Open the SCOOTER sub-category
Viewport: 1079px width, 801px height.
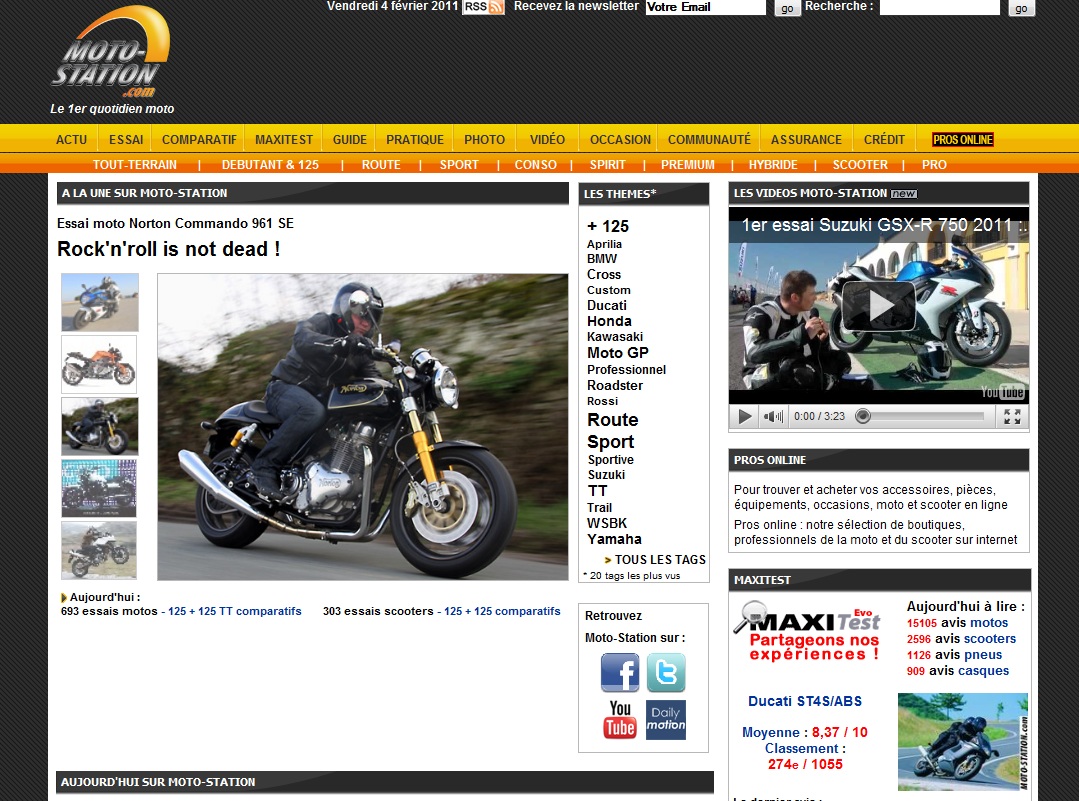[860, 165]
